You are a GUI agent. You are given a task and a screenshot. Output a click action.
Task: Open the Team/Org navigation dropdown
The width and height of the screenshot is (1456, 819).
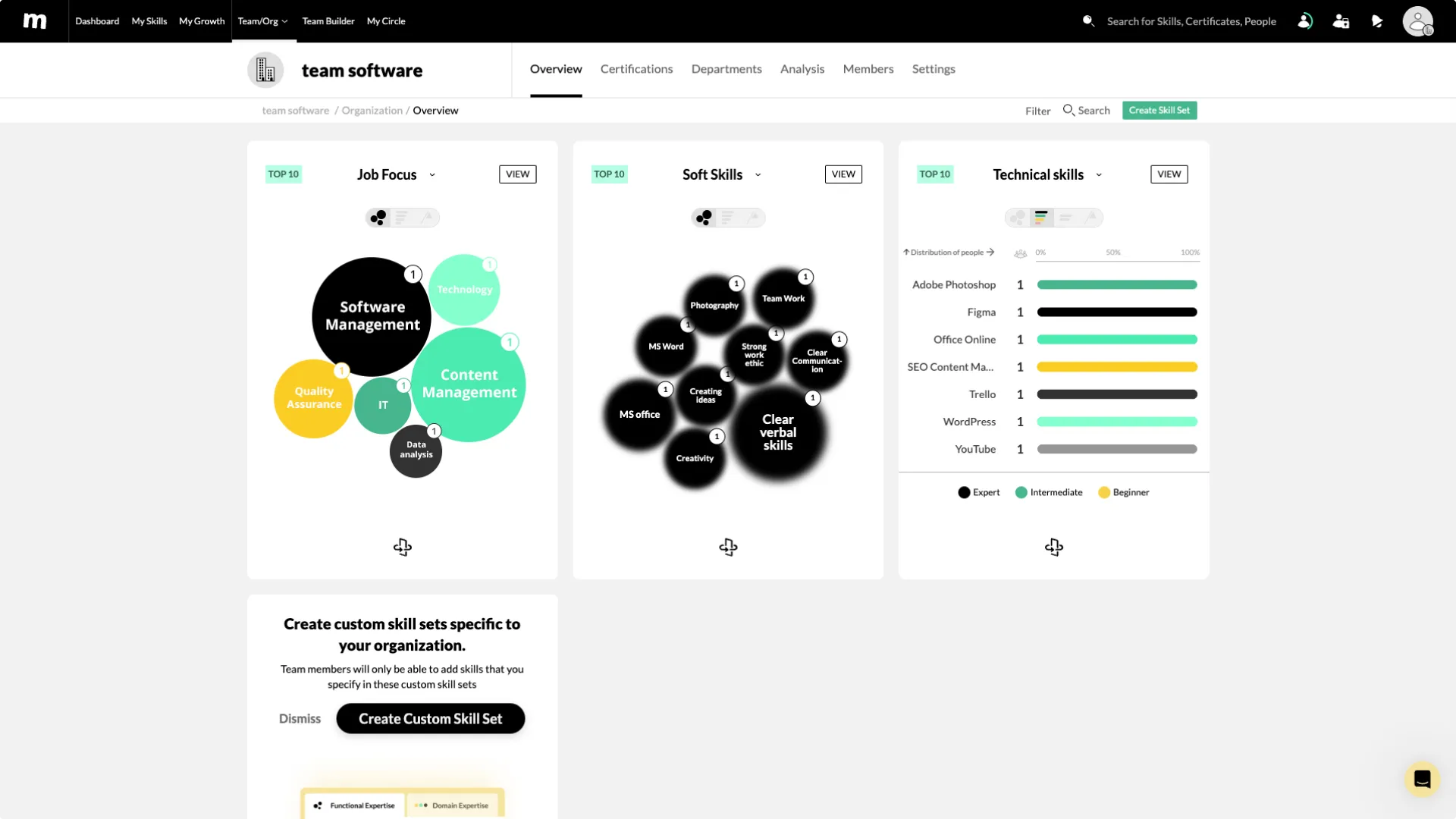click(262, 21)
